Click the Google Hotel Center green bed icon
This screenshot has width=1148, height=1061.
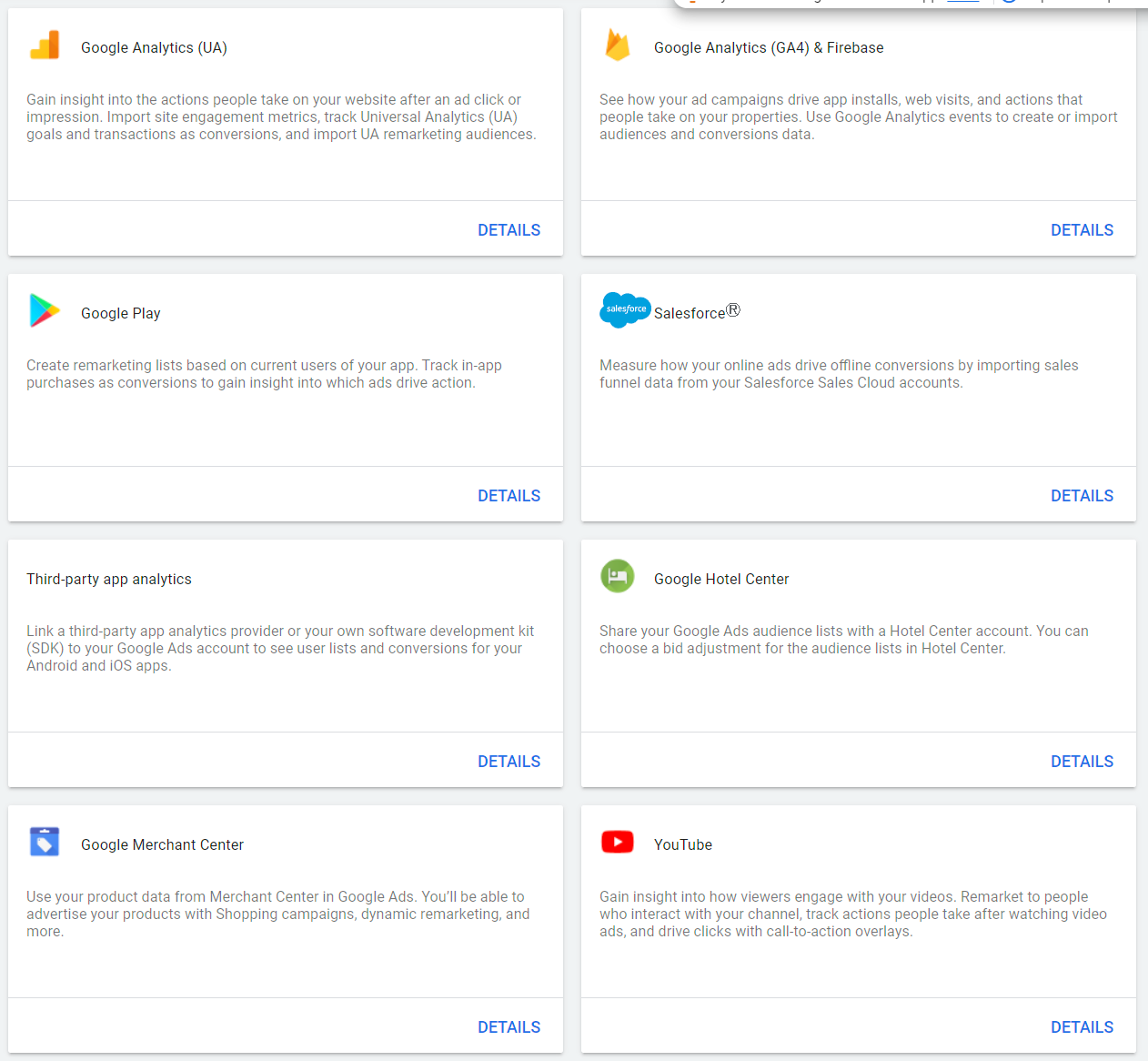(617, 575)
